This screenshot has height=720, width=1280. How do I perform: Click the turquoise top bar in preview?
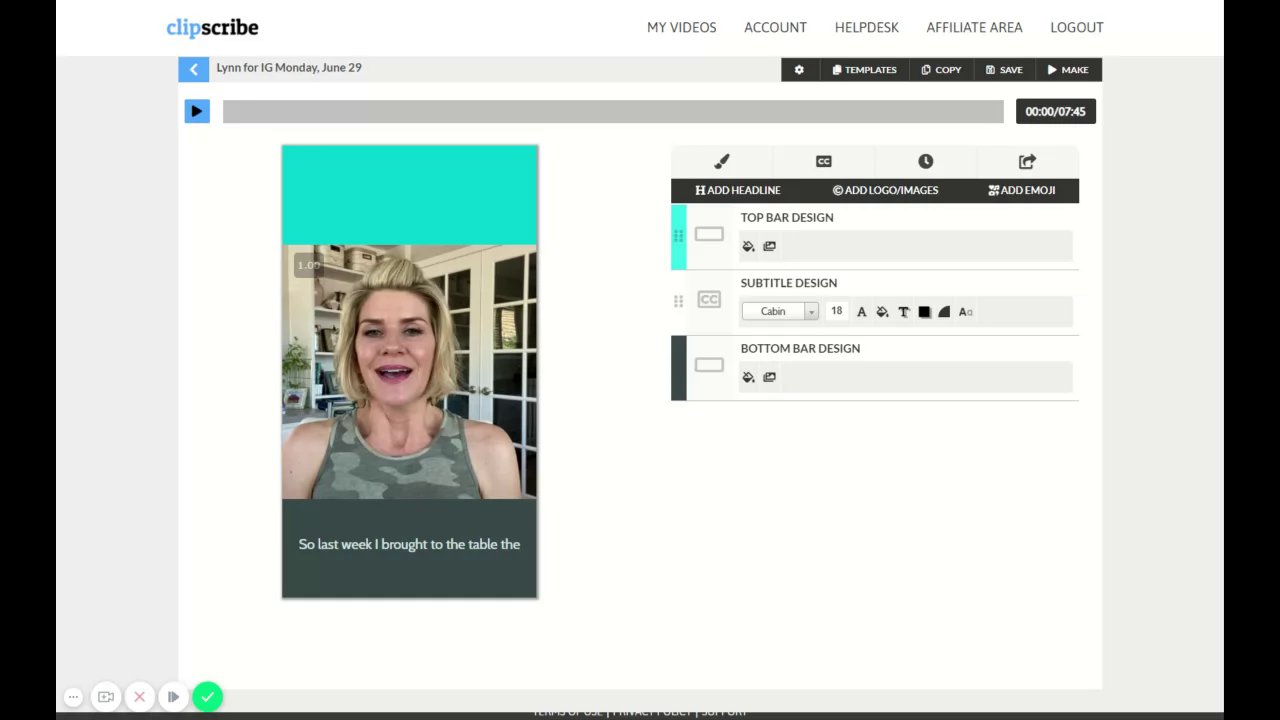[x=410, y=195]
